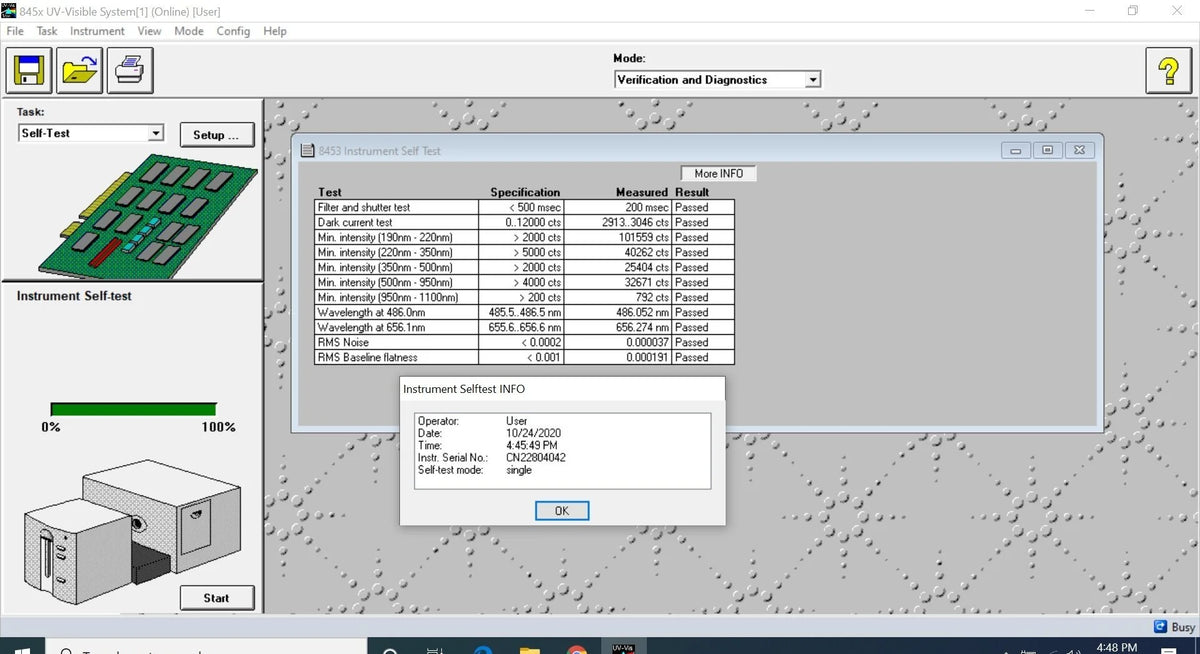The width and height of the screenshot is (1200, 654).
Task: Click the green self-test progress bar
Action: pos(133,409)
